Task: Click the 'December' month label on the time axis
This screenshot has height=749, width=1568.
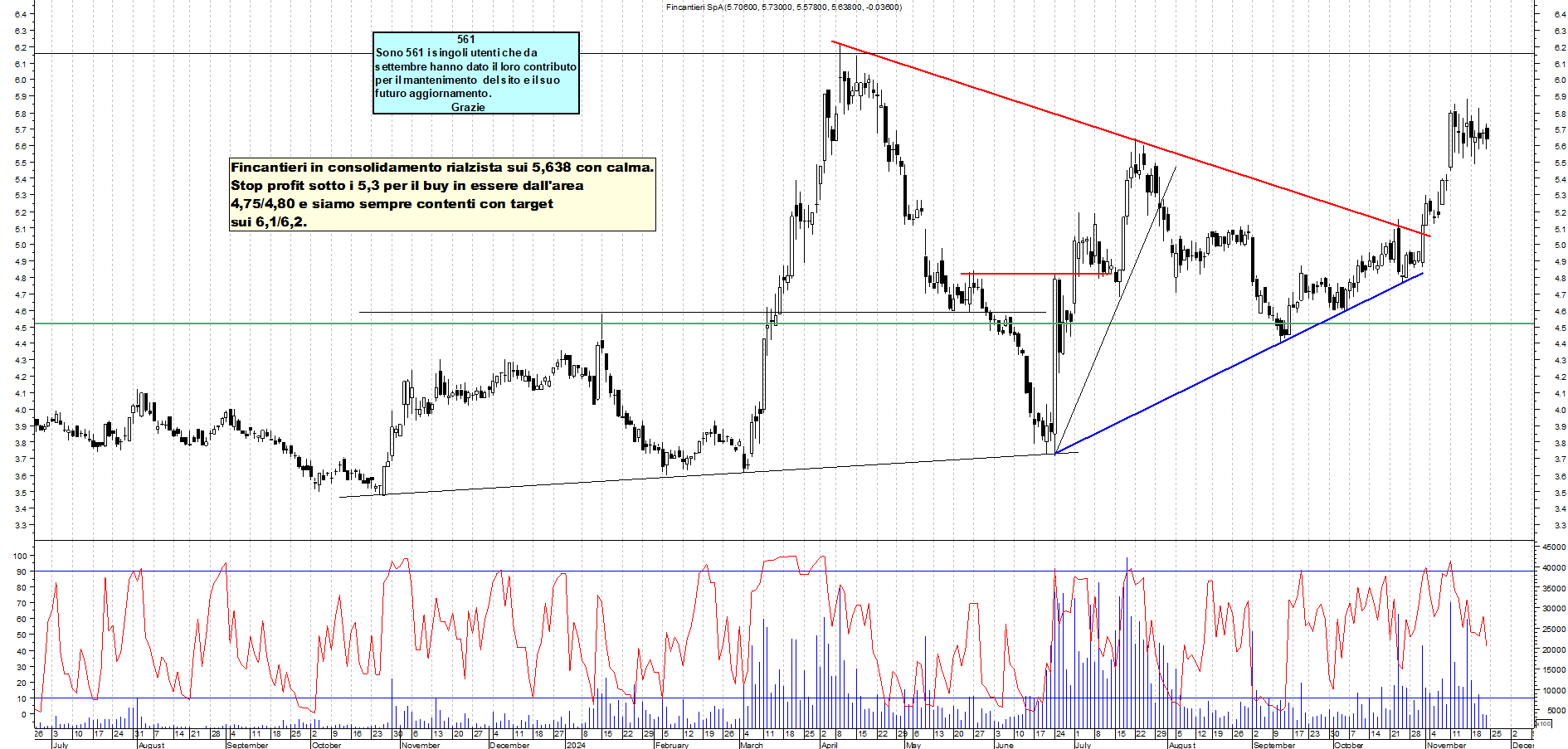Action: click(509, 745)
